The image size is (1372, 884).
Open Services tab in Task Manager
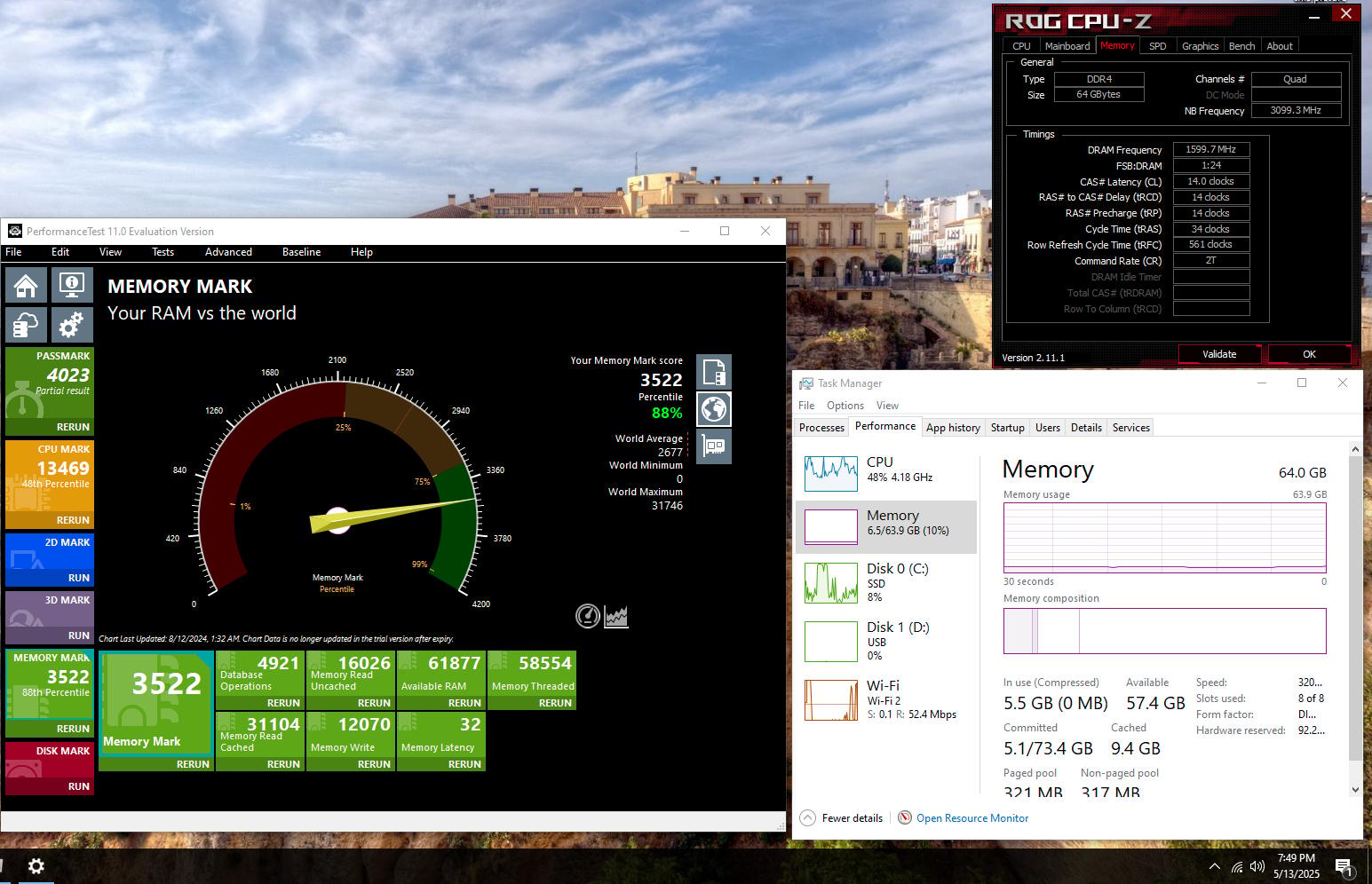click(1131, 428)
